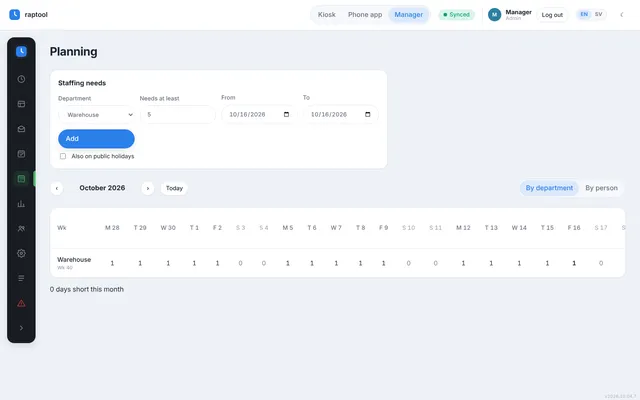The image size is (640, 400).
Task: Click the Wk column header
Action: [62, 228]
